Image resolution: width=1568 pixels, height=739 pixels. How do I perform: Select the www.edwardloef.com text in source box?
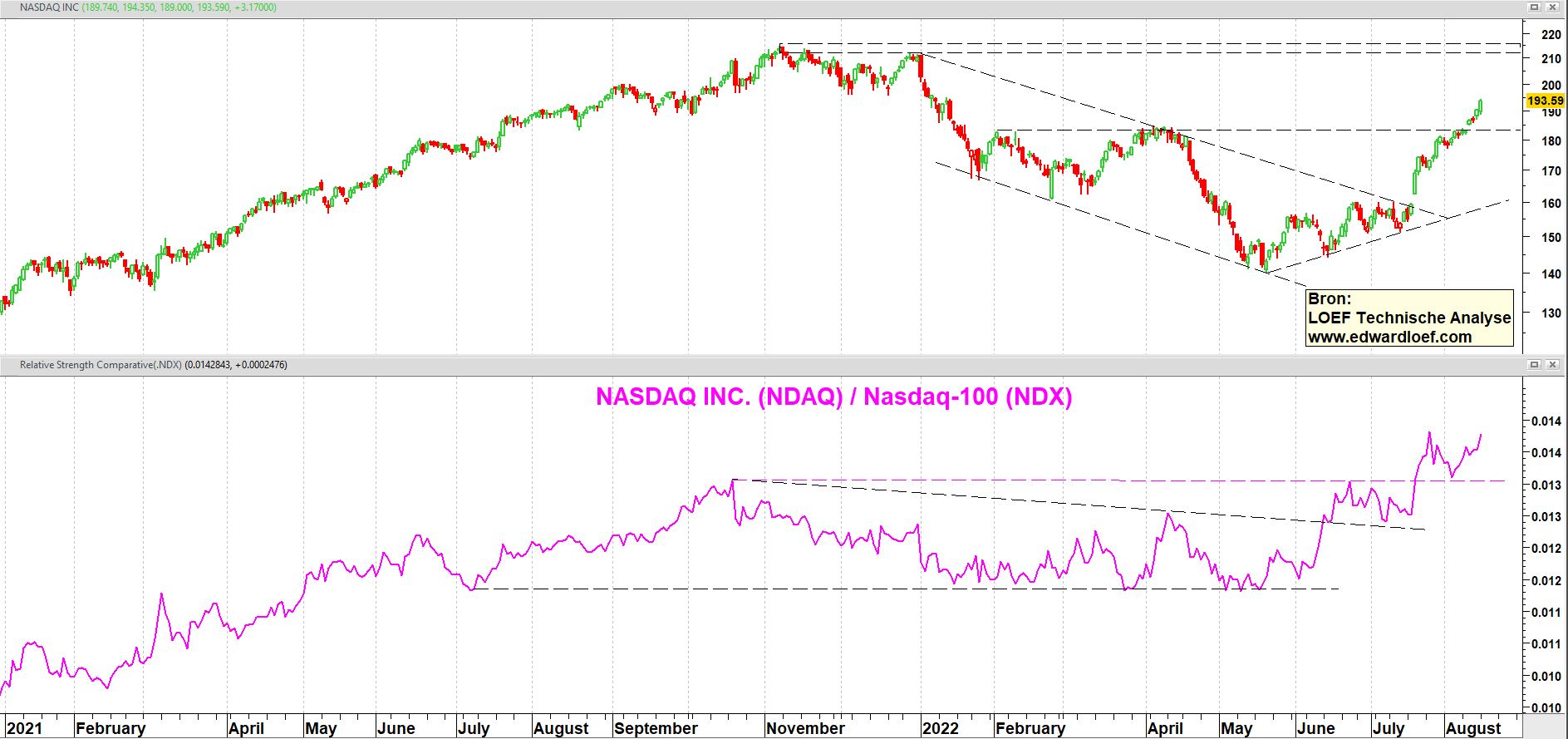(1389, 337)
